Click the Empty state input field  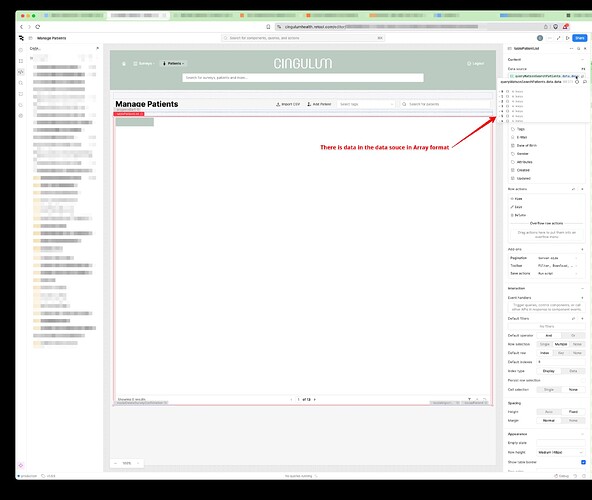click(561, 443)
